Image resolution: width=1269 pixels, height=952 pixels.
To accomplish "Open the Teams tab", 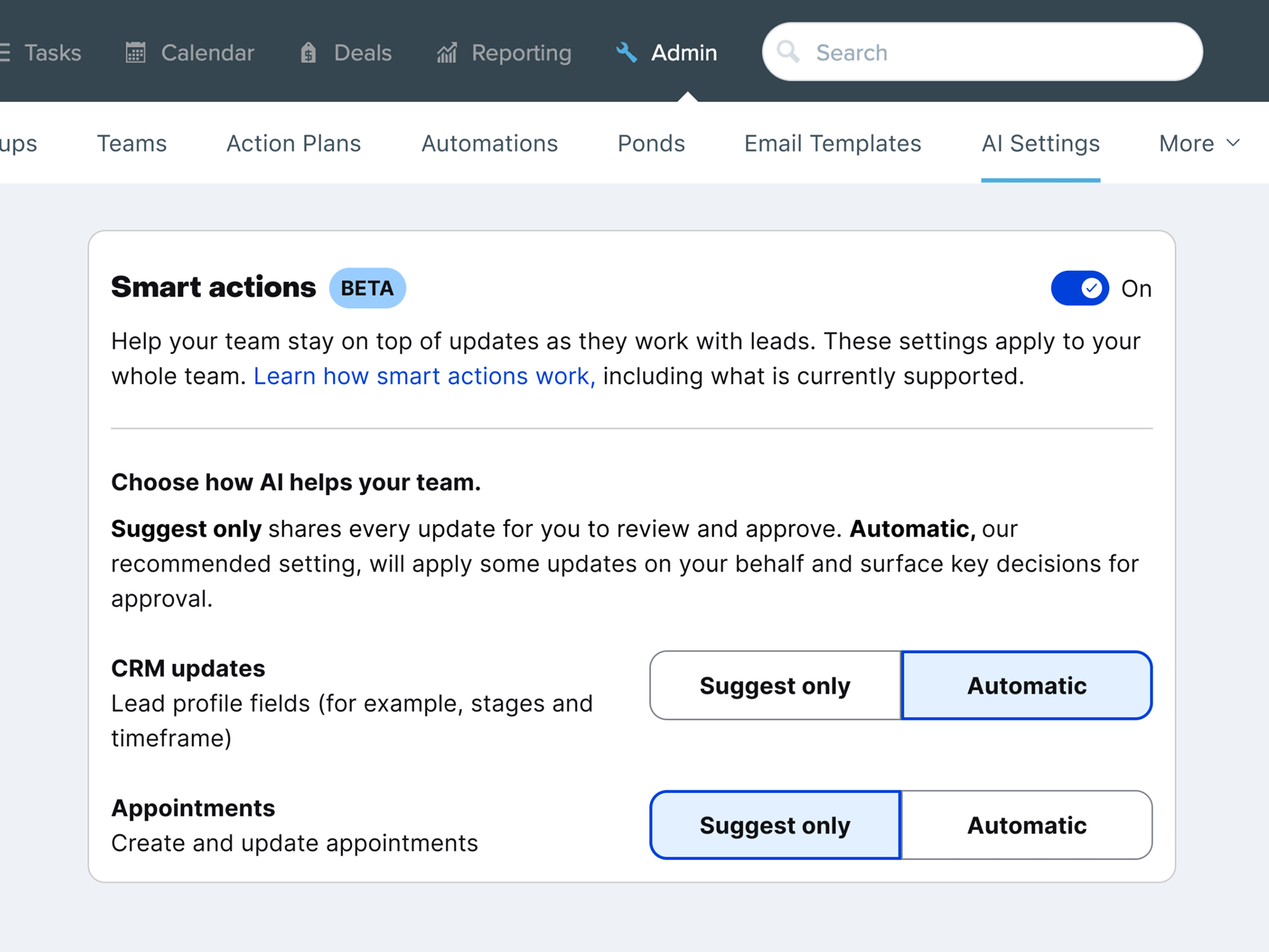I will point(132,143).
